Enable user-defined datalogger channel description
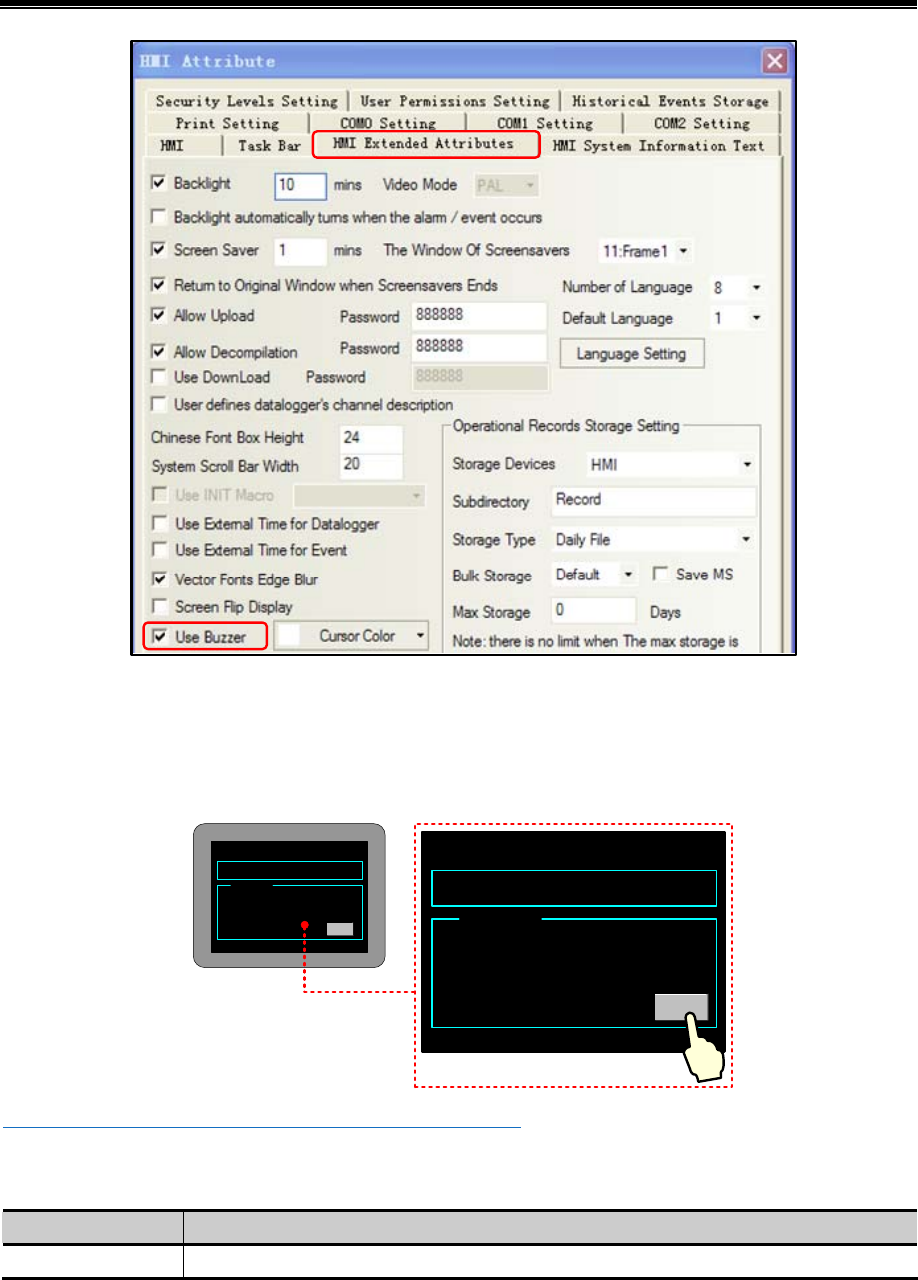Screen dimensions: 918x1280 pyautogui.click(x=158, y=405)
